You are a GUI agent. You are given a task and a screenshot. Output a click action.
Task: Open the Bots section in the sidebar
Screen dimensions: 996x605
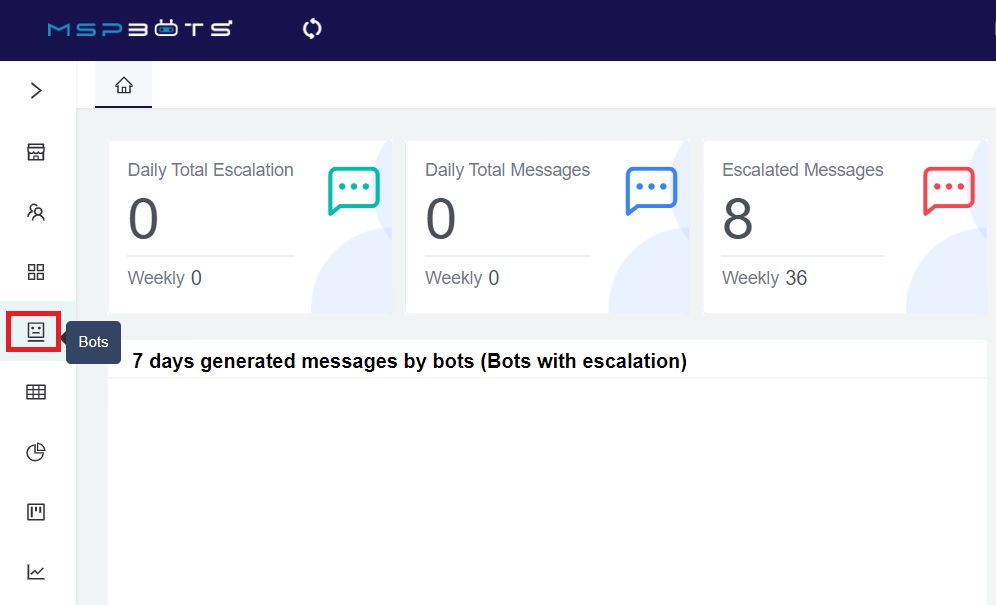point(35,331)
